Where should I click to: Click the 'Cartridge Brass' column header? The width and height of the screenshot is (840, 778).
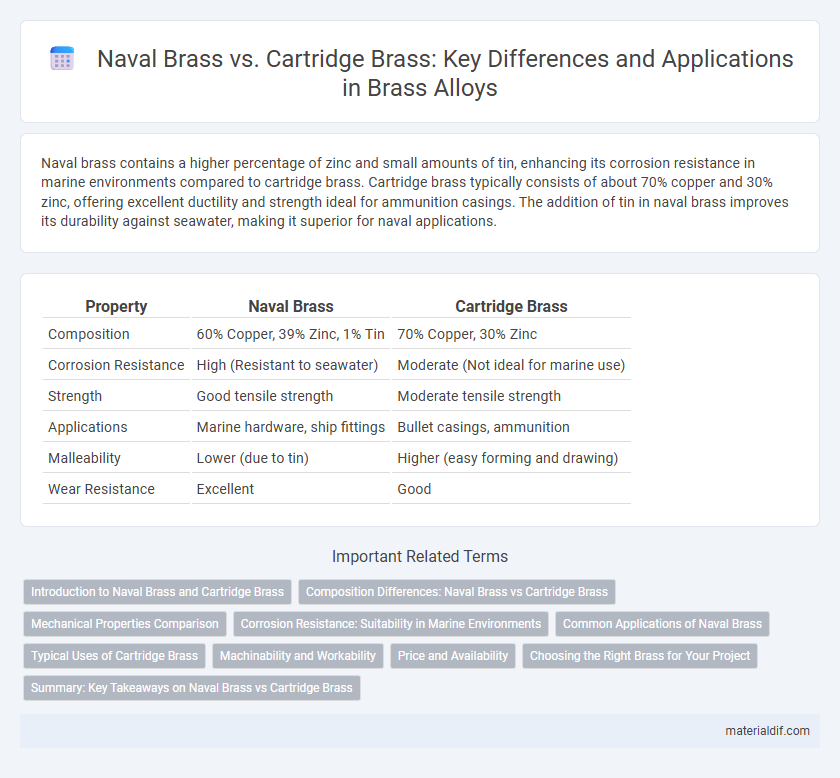pyautogui.click(x=511, y=306)
